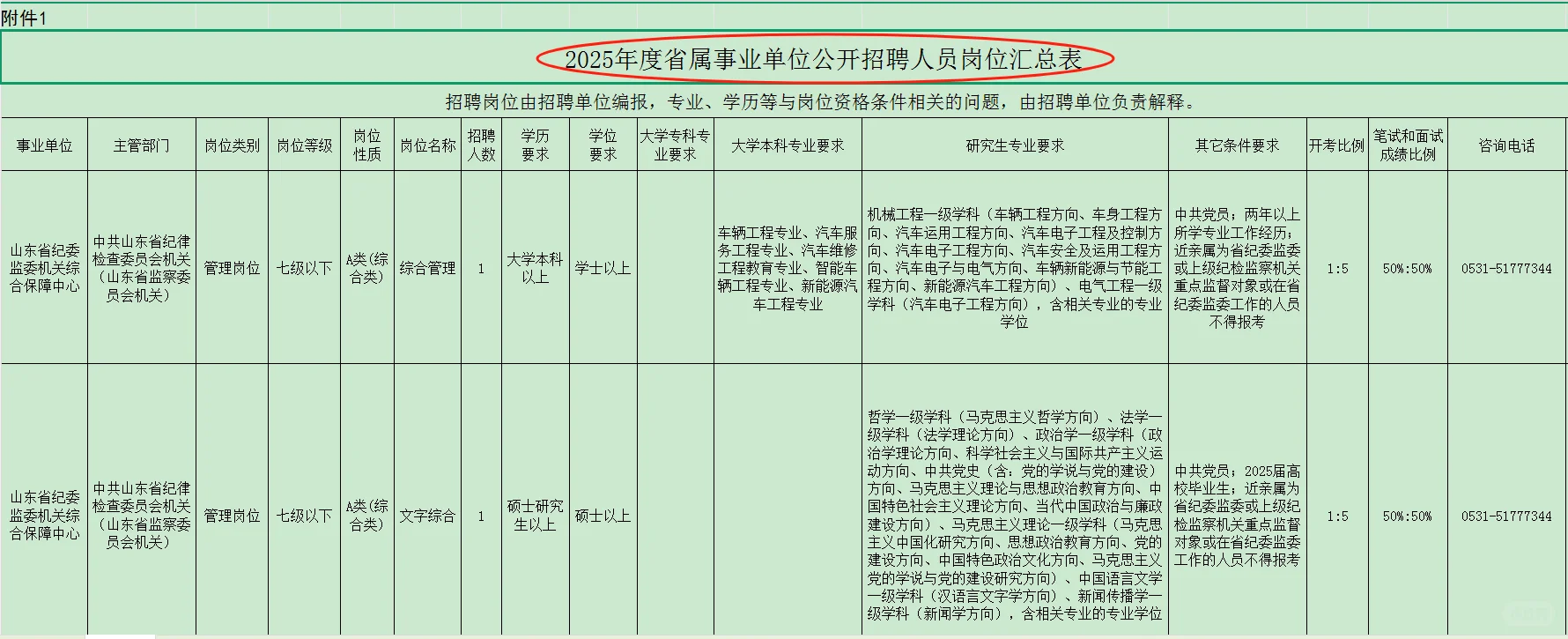Select the conditions cell mentioning '两年以上'

(1237, 268)
